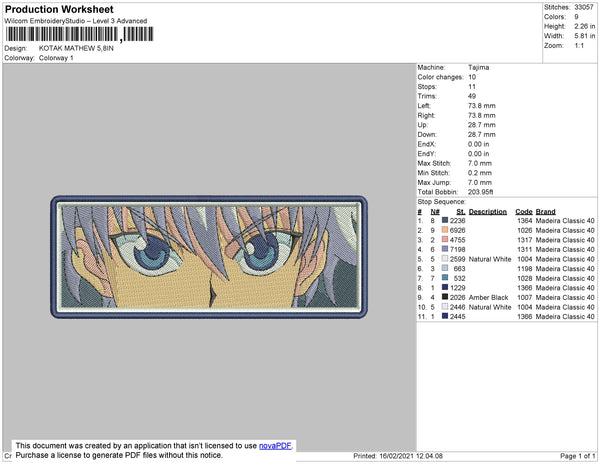Click the Colors value 9
600x464 pixels.
576,17
